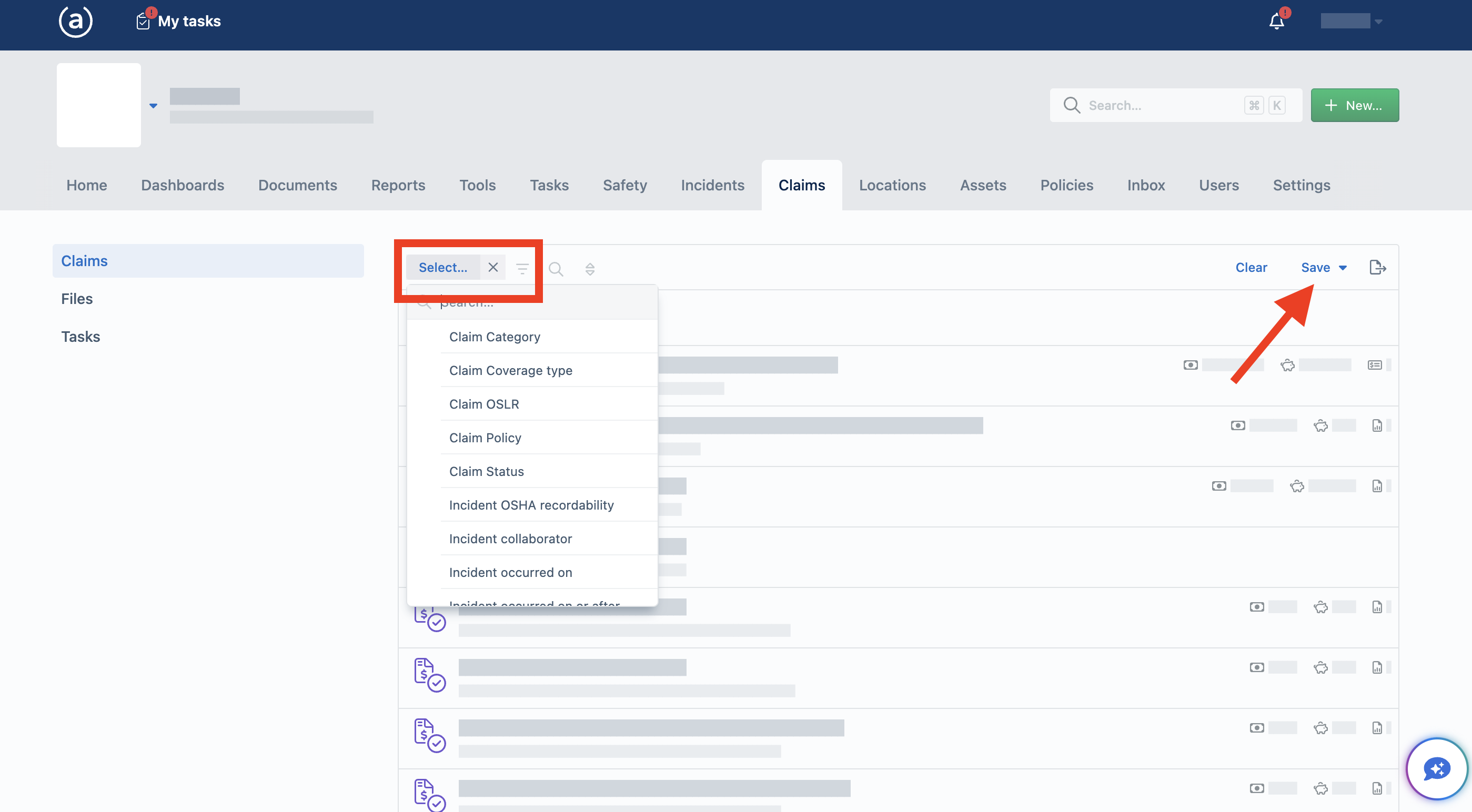Open the Select... filter dropdown
Image resolution: width=1472 pixels, height=812 pixels.
443,267
